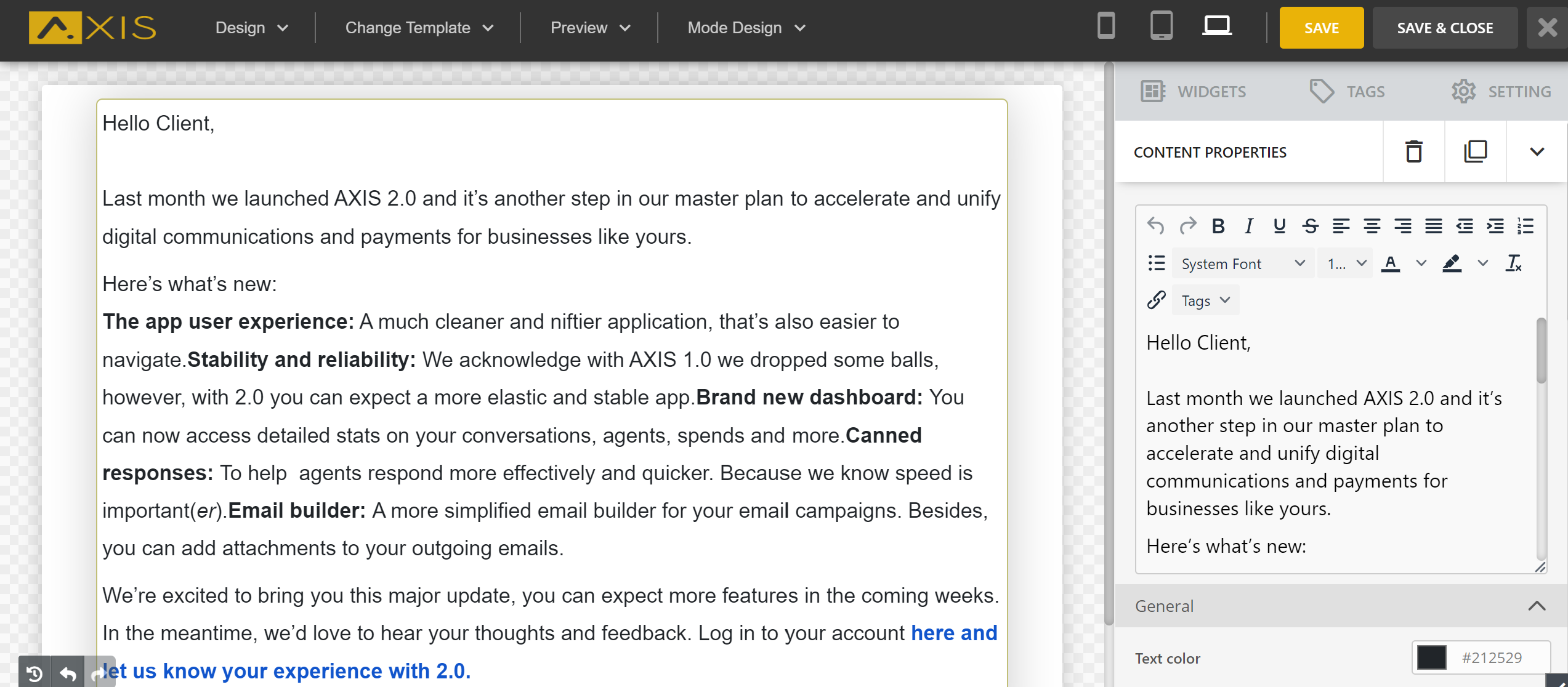Toggle italic formatting
This screenshot has width=1568, height=687.
pyautogui.click(x=1249, y=226)
